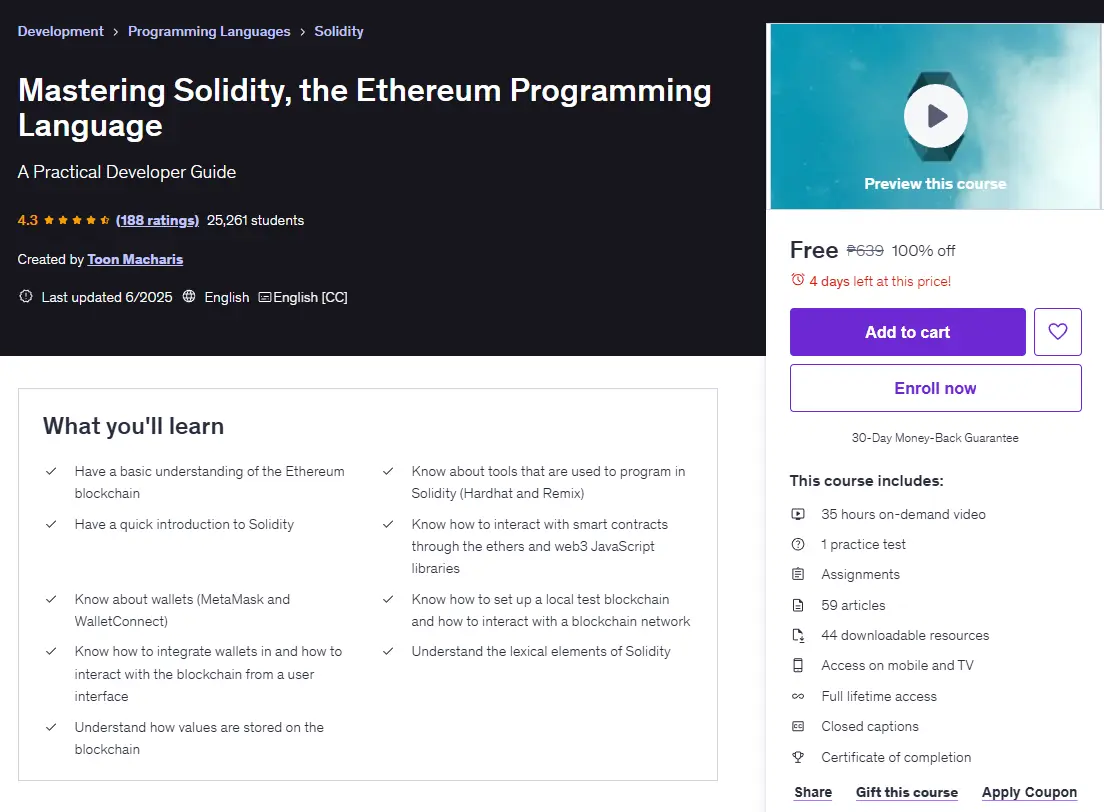Click checkmark beside ethers and web3 libraries item

pos(388,525)
